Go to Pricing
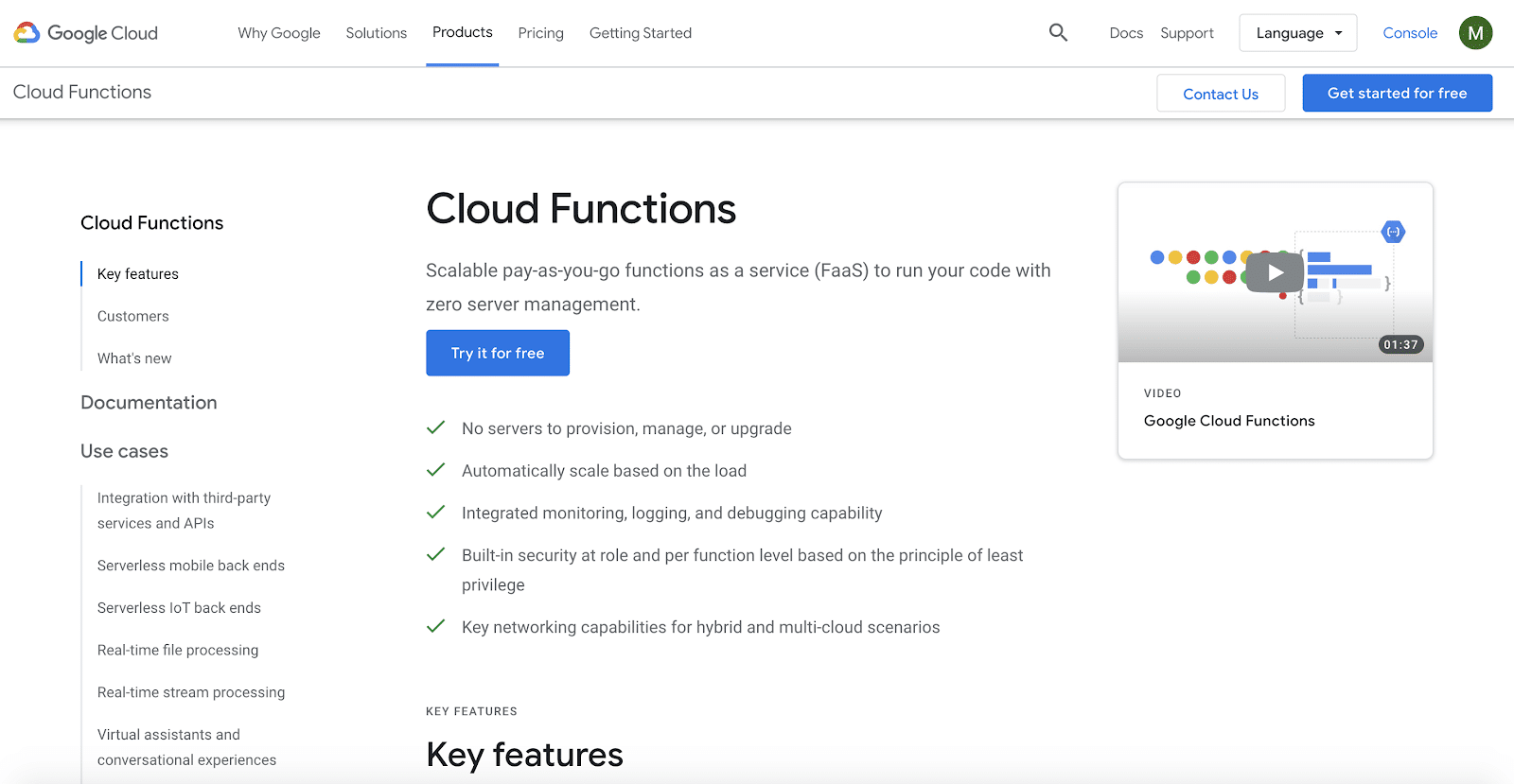 pyautogui.click(x=541, y=33)
